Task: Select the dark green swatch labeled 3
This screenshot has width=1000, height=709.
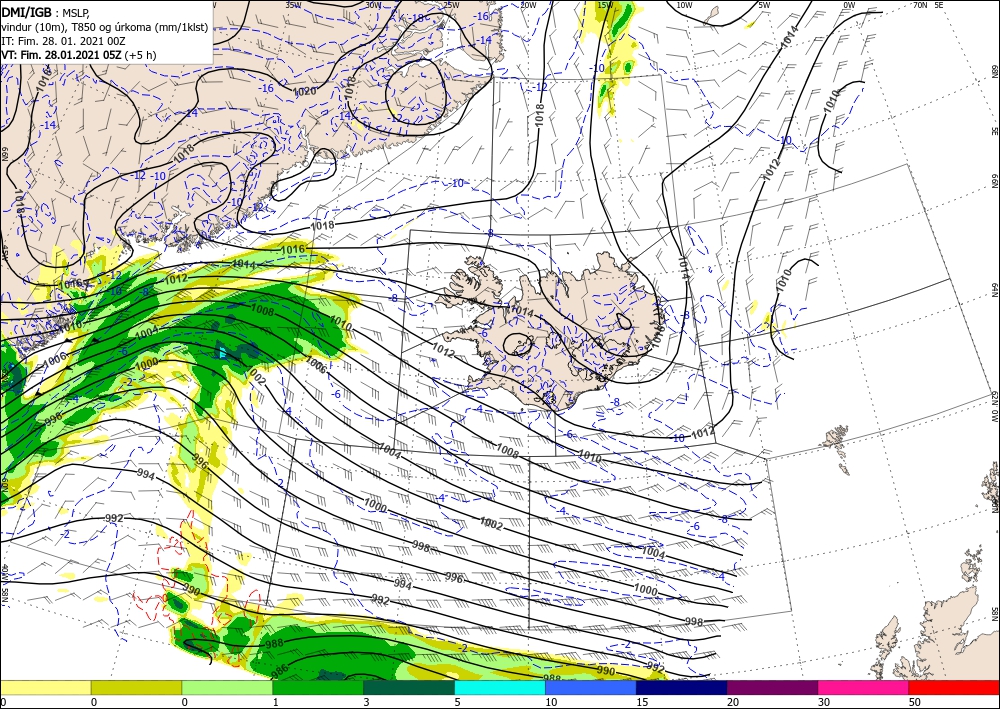Action: point(409,687)
